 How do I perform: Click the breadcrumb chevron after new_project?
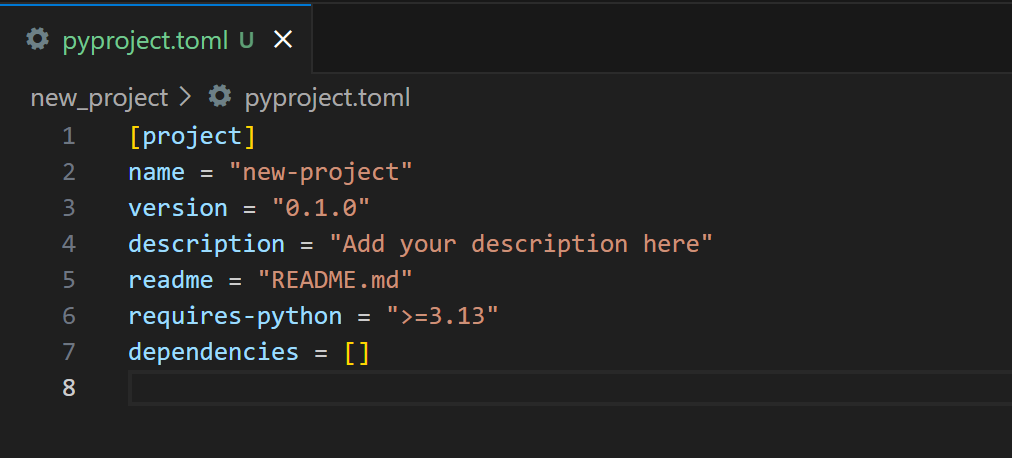[185, 97]
